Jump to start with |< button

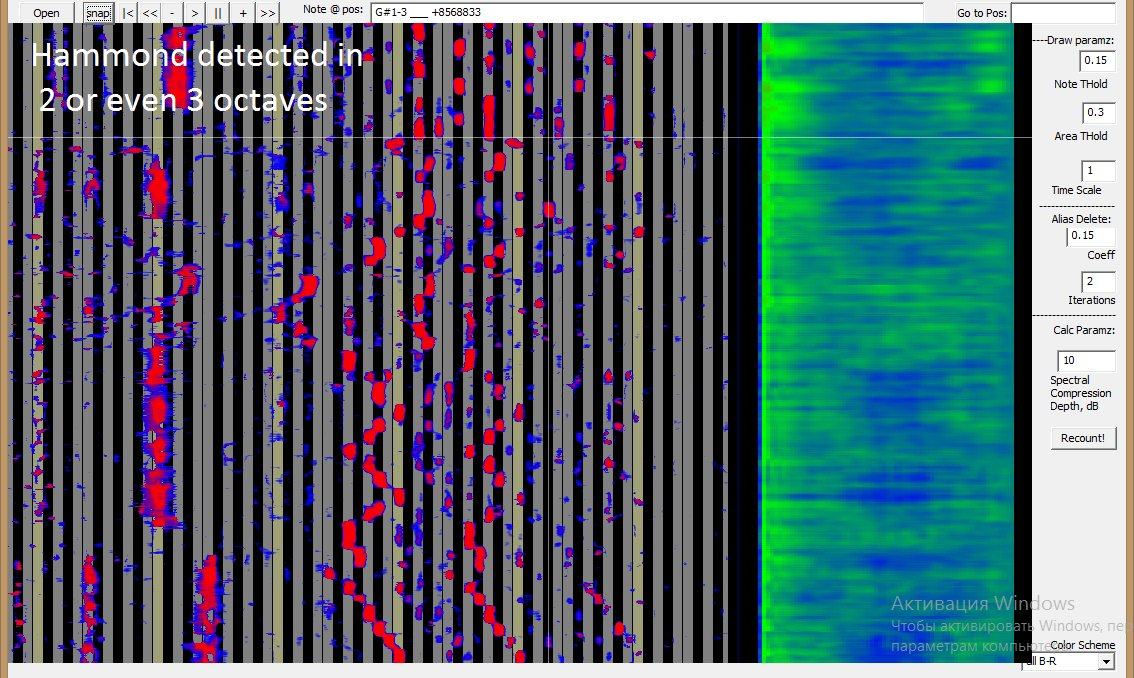coord(128,12)
